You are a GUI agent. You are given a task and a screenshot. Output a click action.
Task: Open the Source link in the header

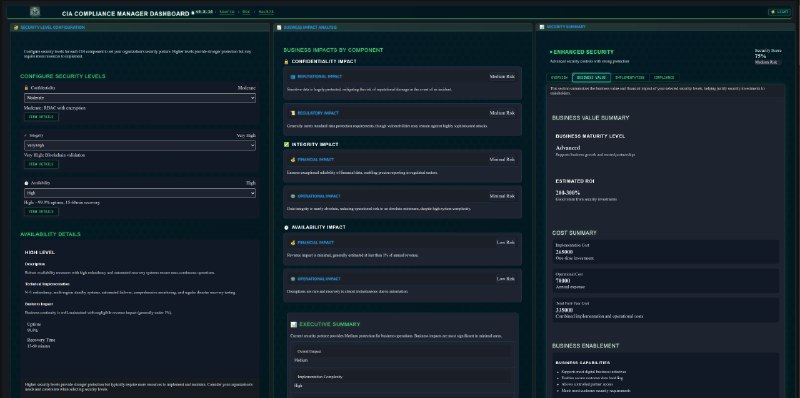coord(227,11)
